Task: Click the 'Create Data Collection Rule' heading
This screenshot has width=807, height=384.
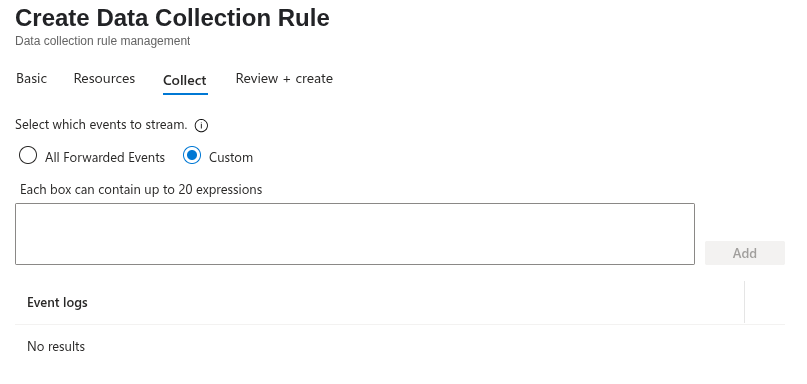Action: click(x=172, y=18)
